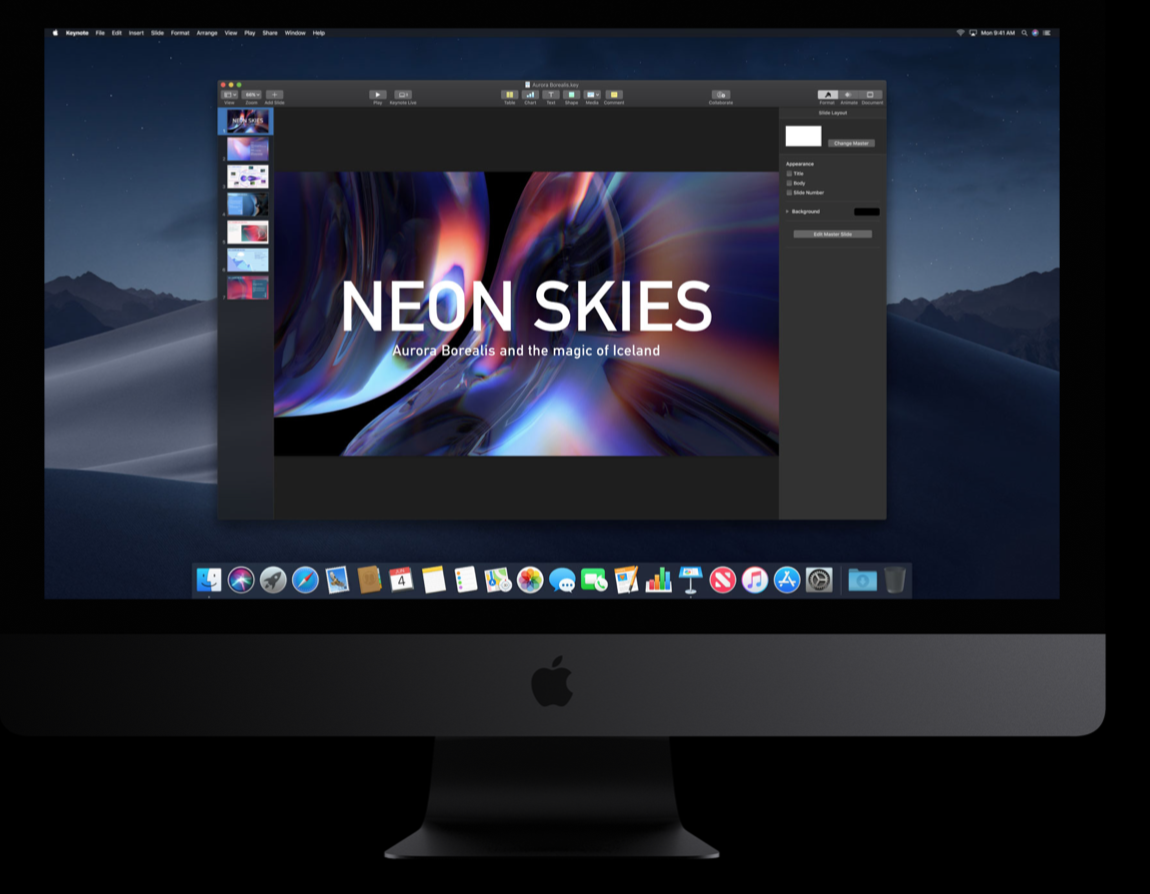The image size is (1150, 894).
Task: Open System Preferences from the Dock
Action: [819, 580]
